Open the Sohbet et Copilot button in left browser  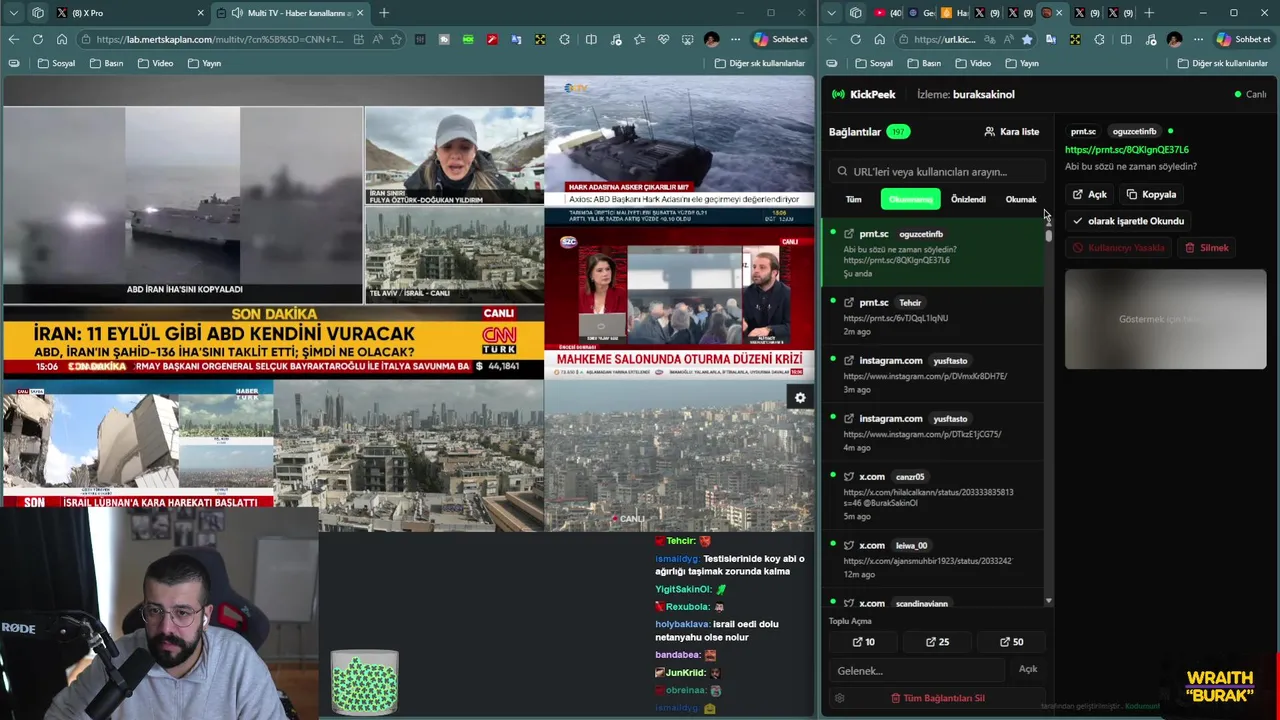pos(781,39)
